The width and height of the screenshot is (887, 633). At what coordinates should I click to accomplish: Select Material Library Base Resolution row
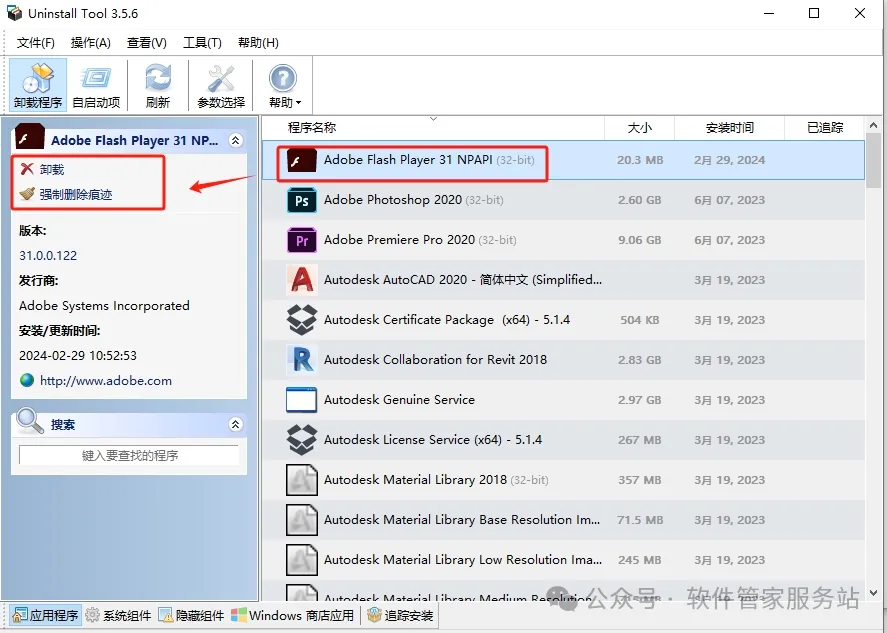(563, 520)
